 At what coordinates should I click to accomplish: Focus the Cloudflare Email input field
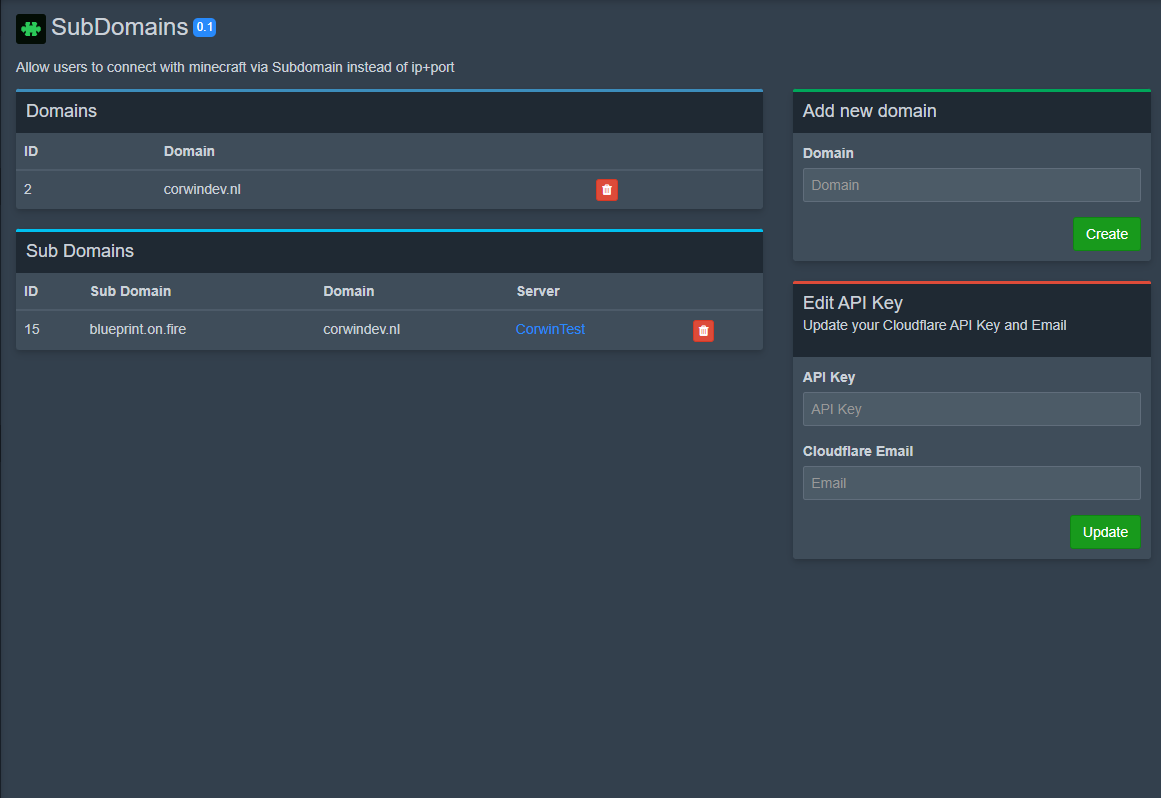971,483
